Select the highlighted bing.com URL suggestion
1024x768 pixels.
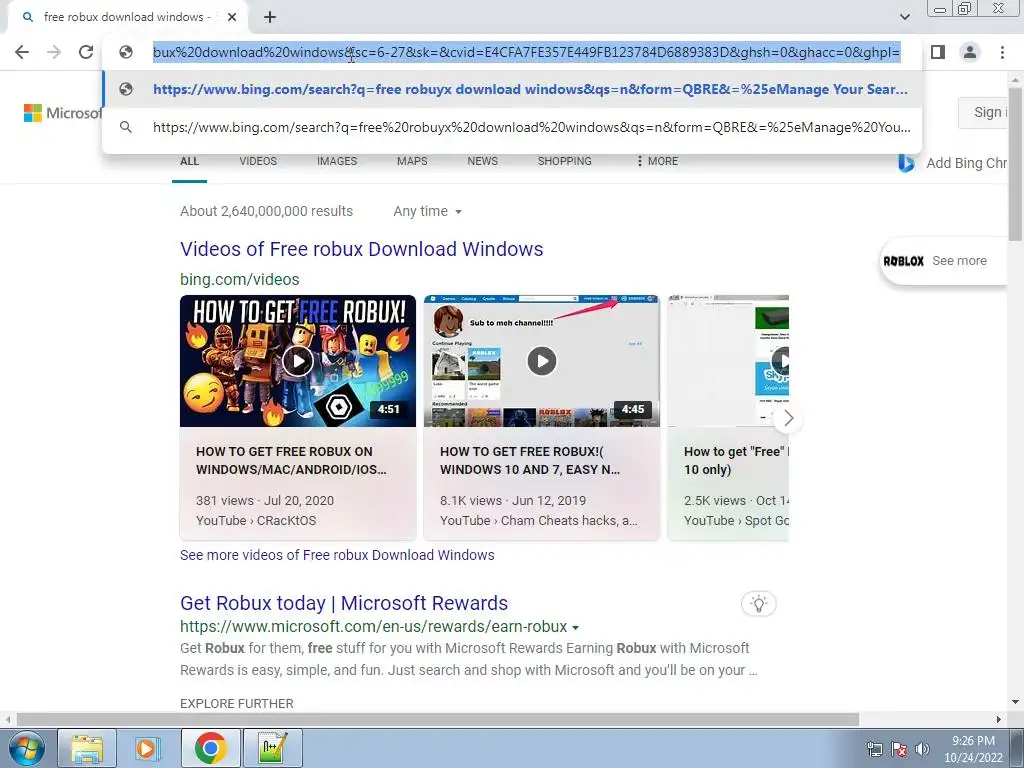click(512, 89)
